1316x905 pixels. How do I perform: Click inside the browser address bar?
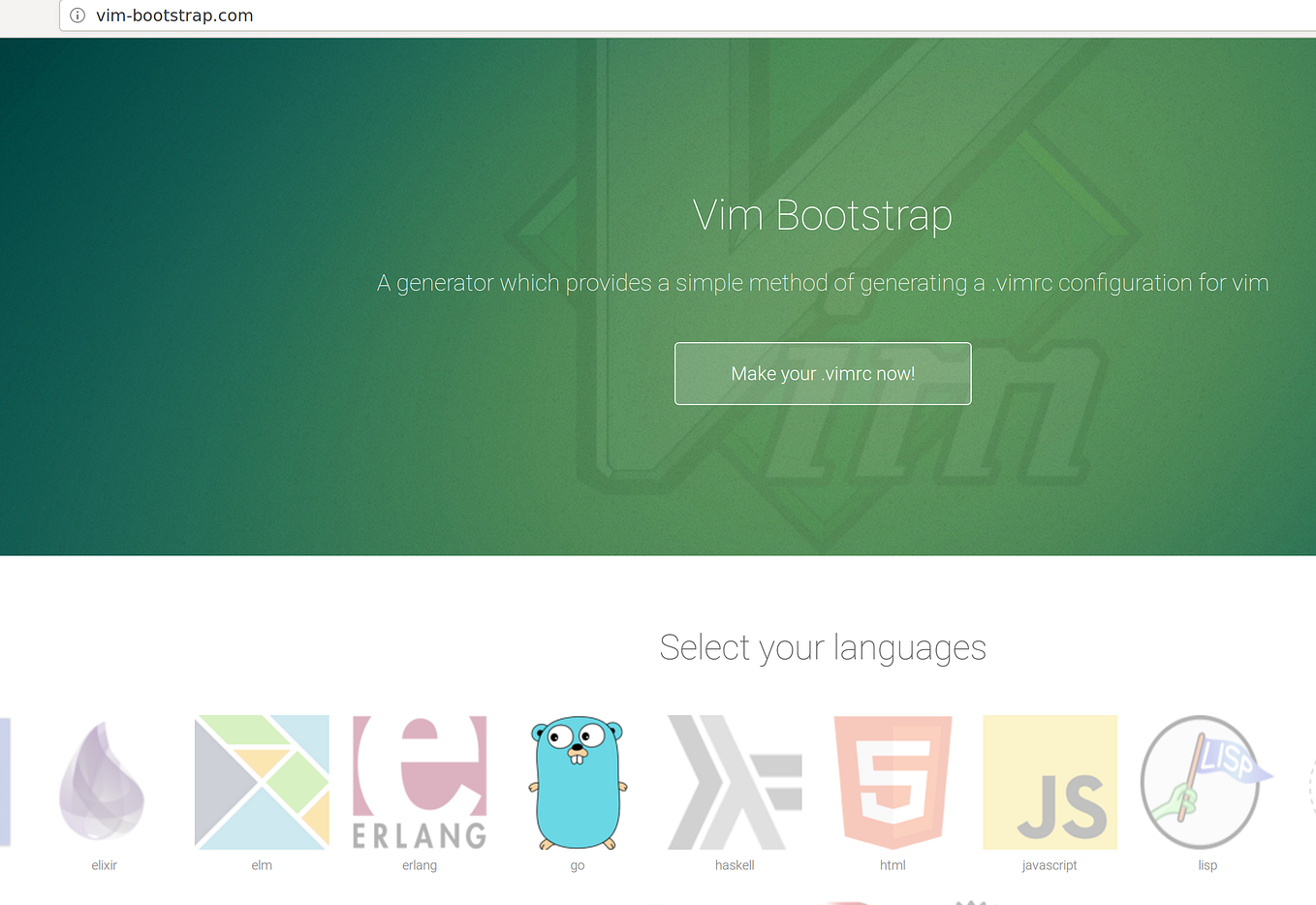(388, 16)
